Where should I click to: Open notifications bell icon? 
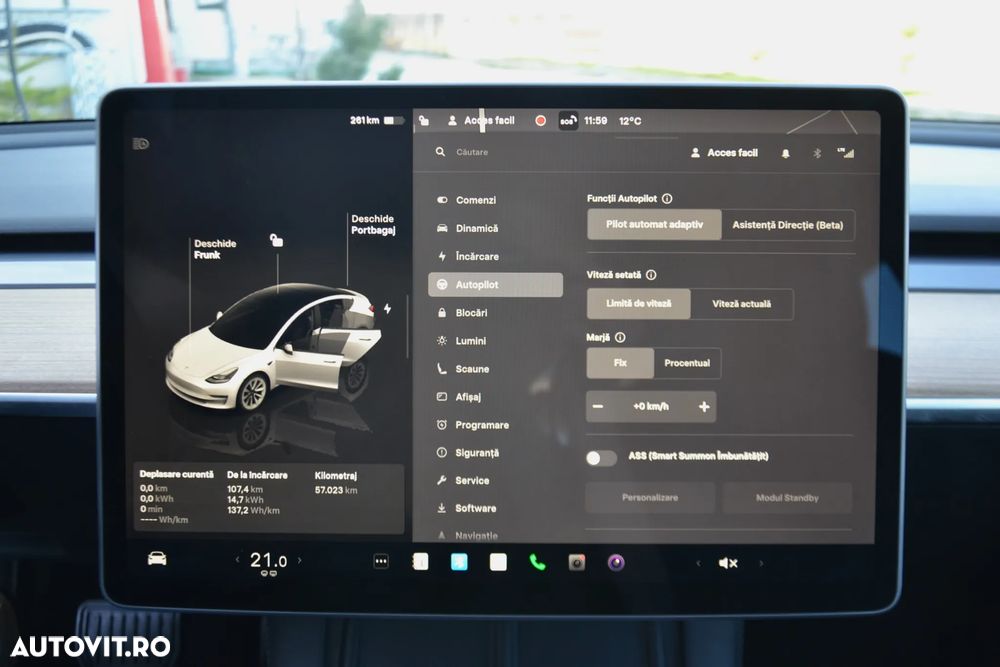coord(786,153)
